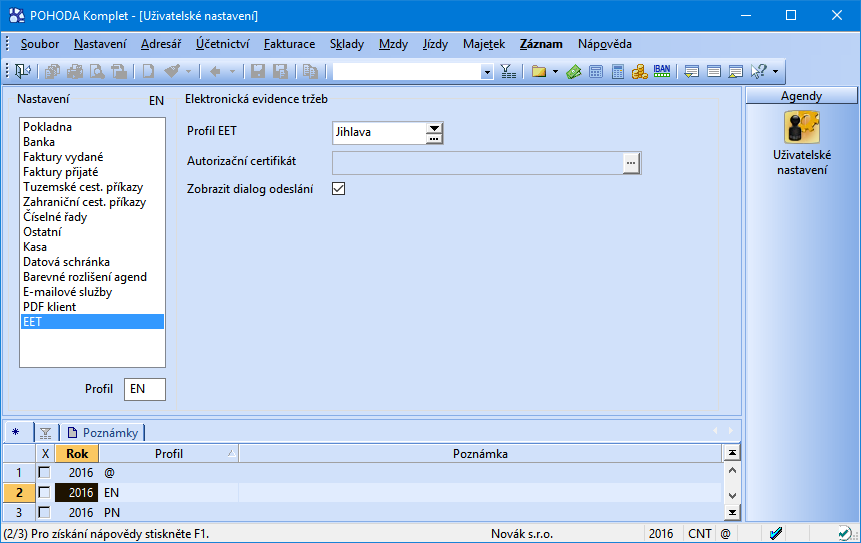861x543 pixels.
Task: Click the new blank document icon
Action: tap(148, 71)
